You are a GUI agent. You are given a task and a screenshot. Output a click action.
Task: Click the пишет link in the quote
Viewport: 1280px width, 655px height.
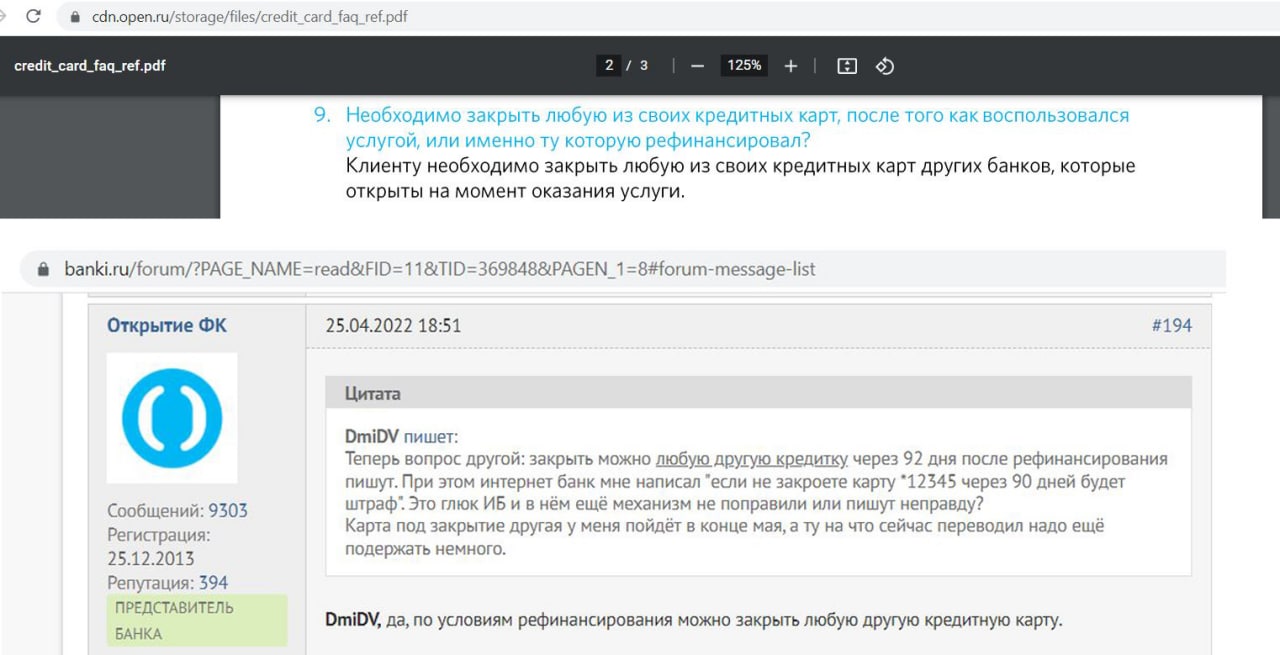(429, 437)
